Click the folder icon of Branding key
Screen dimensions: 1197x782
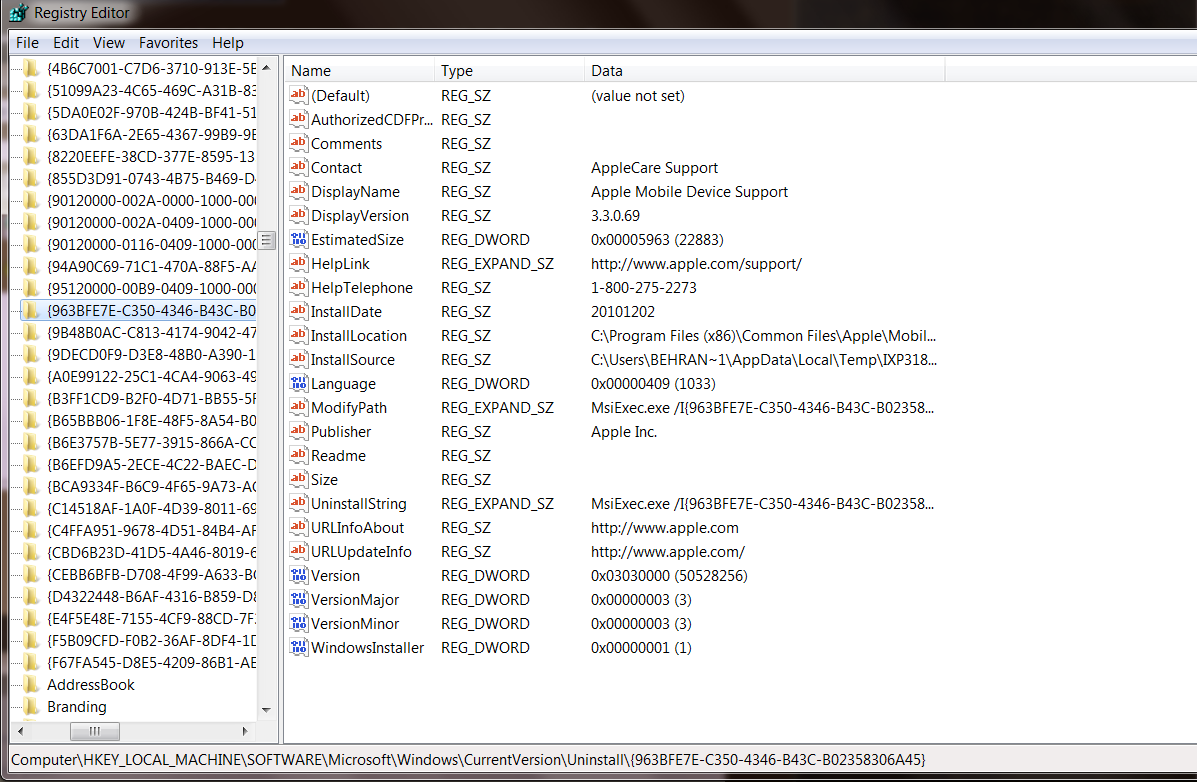click(x=31, y=706)
